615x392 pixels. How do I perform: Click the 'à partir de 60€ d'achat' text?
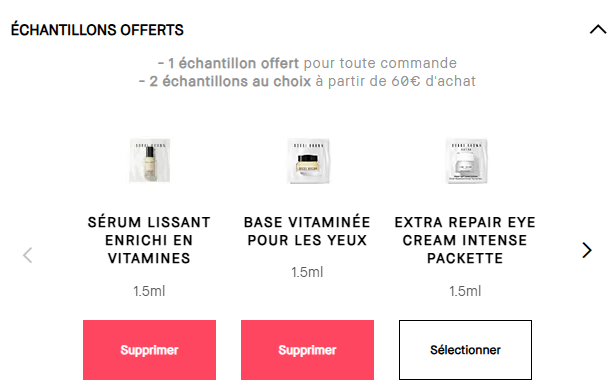pyautogui.click(x=396, y=81)
